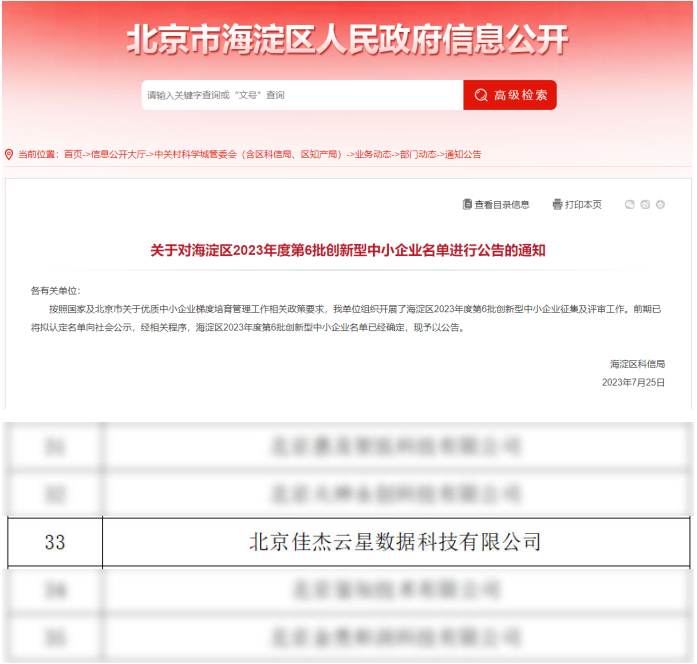Open the 部门动态 breadcrumb link

click(418, 154)
